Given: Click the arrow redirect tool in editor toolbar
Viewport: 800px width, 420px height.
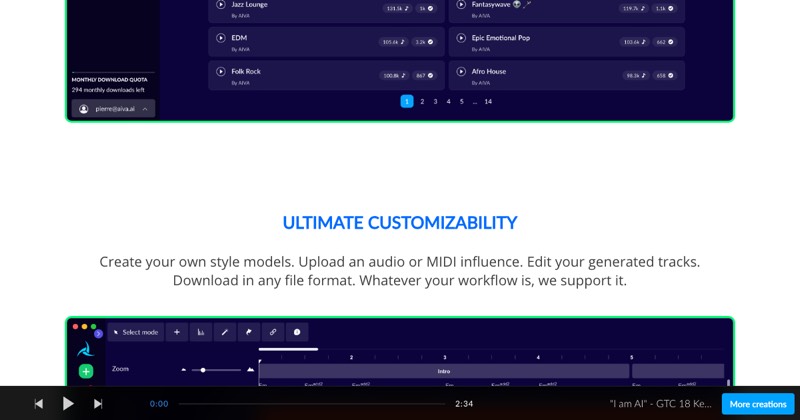Looking at the screenshot, I should [248, 332].
